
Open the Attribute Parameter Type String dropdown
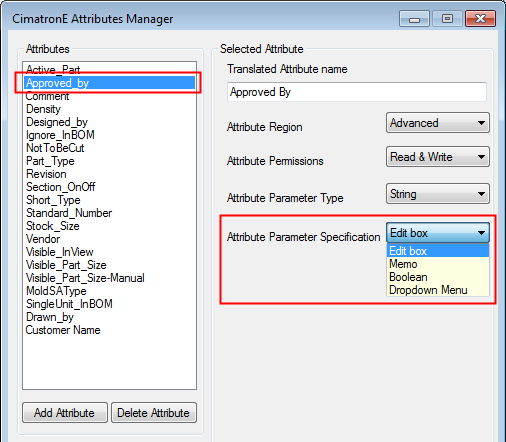click(x=438, y=194)
